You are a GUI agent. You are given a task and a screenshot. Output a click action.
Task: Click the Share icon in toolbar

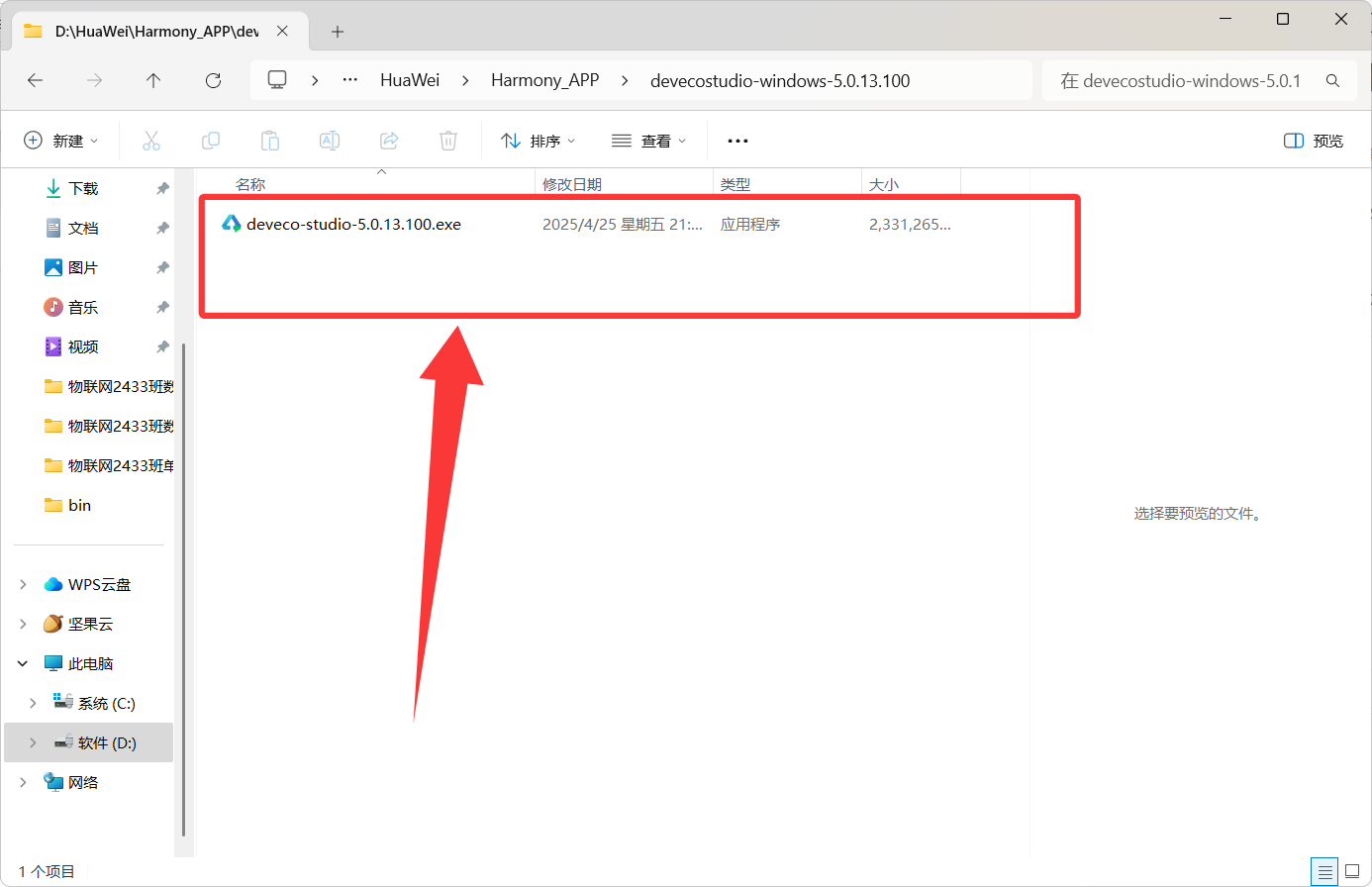click(389, 141)
